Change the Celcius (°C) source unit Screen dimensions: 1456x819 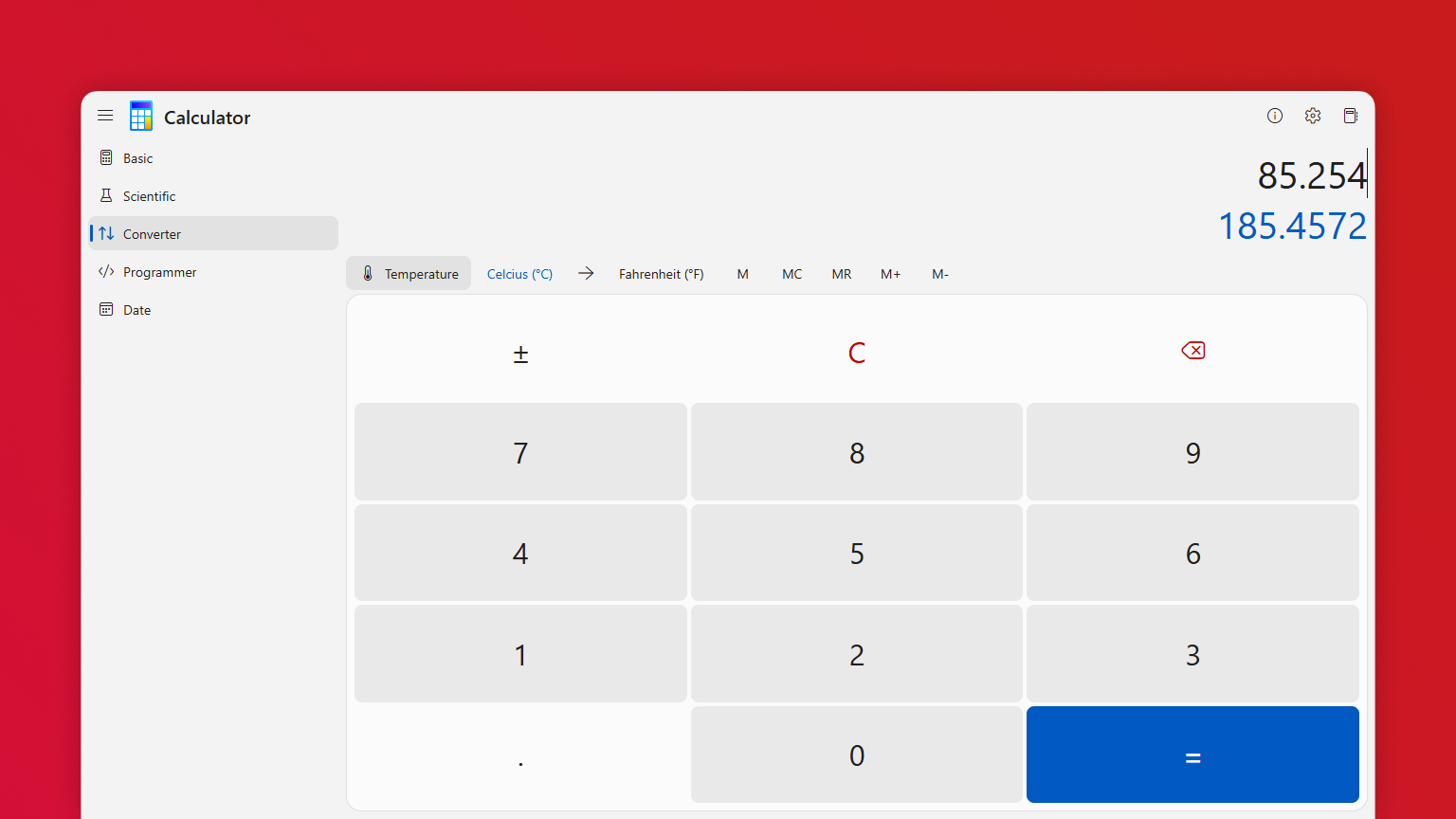519,274
